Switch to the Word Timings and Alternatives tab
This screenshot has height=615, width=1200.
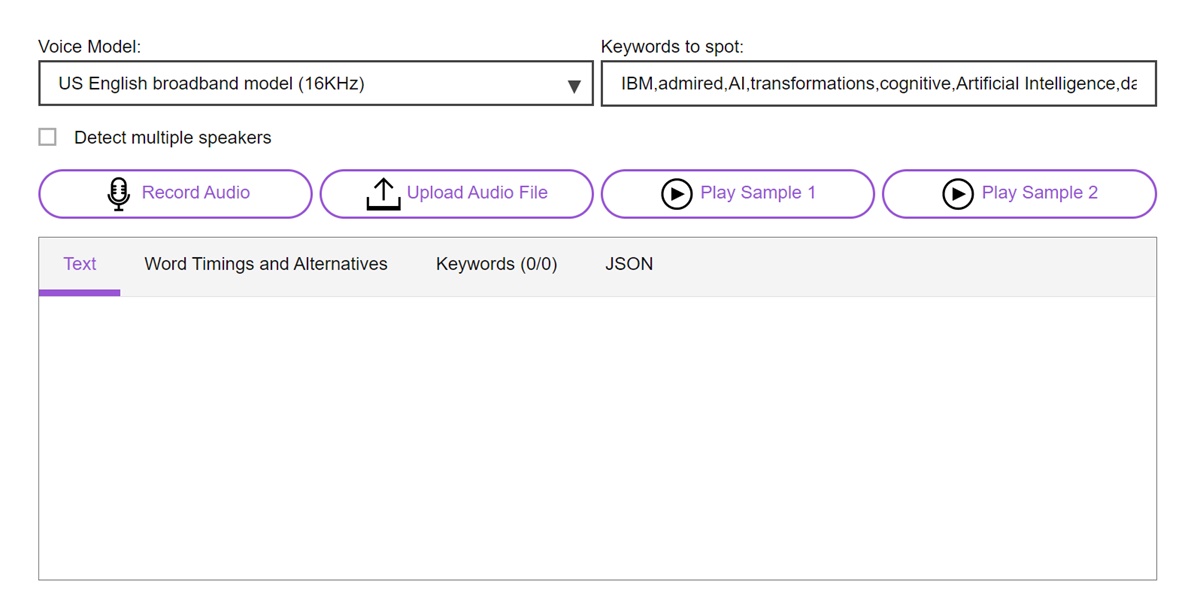click(265, 264)
